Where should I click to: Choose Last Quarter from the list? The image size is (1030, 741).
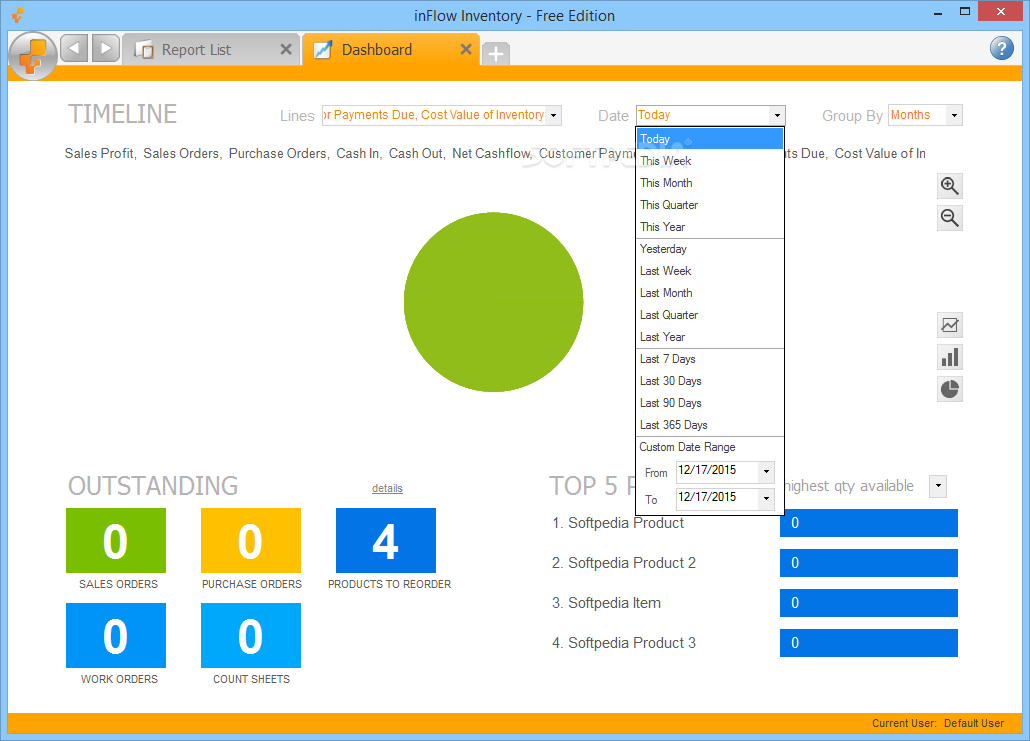tap(709, 315)
